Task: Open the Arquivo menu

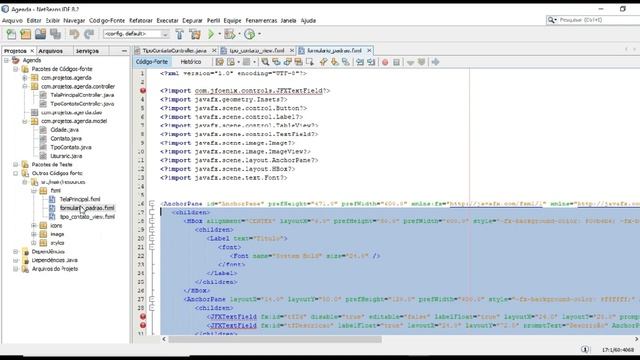Action: pyautogui.click(x=12, y=20)
